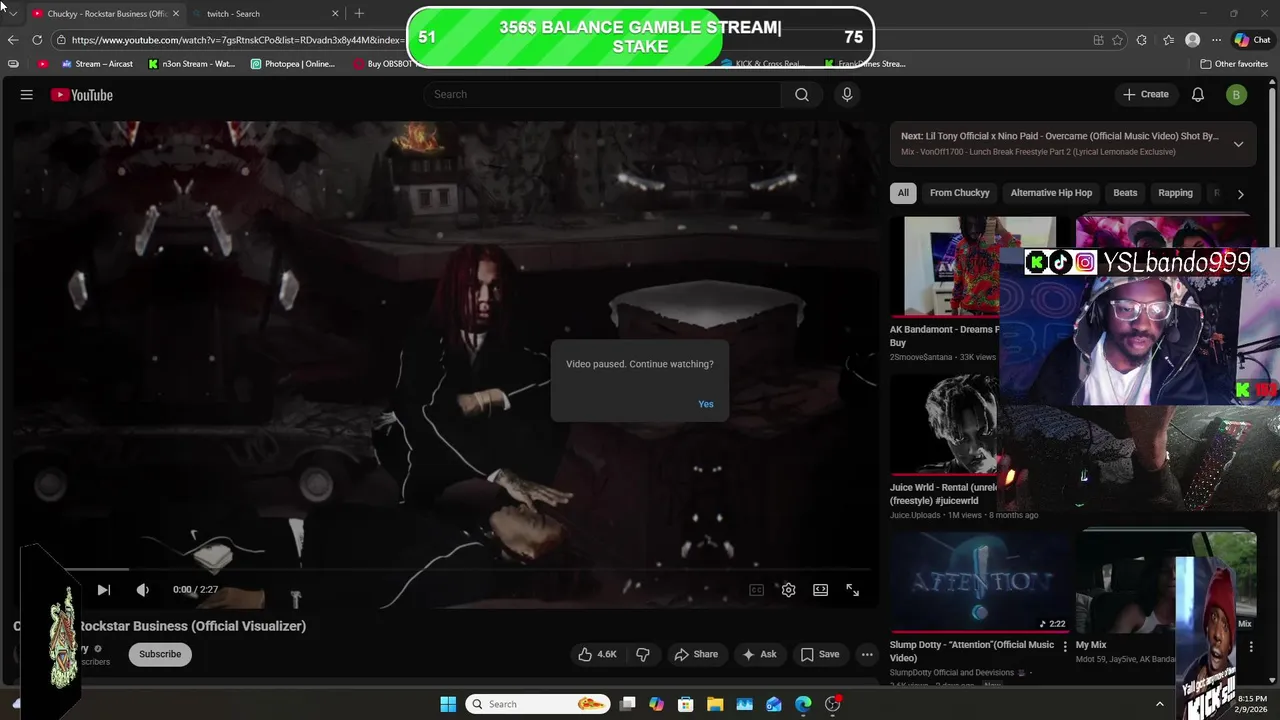The image size is (1280, 720).
Task: Skip to next video in player
Action: [x=104, y=590]
